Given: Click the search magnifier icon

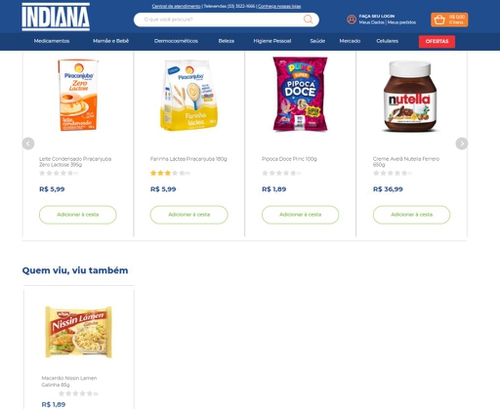Looking at the screenshot, I should [308, 19].
